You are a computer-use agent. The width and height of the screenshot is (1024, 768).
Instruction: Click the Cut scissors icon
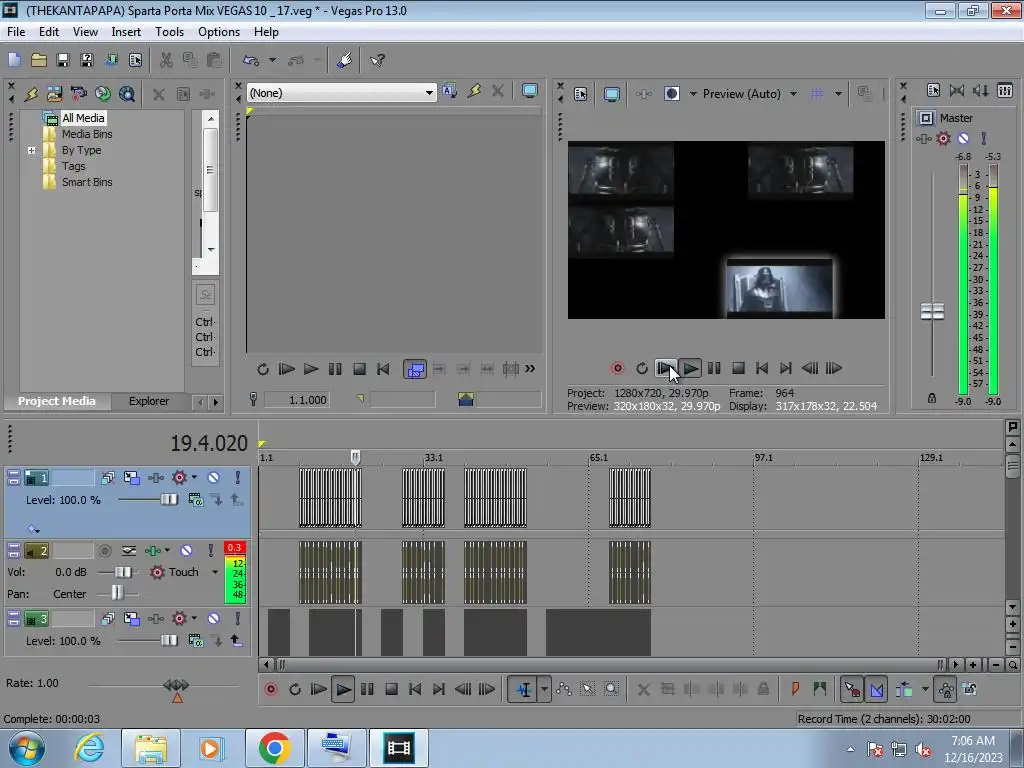click(x=166, y=60)
